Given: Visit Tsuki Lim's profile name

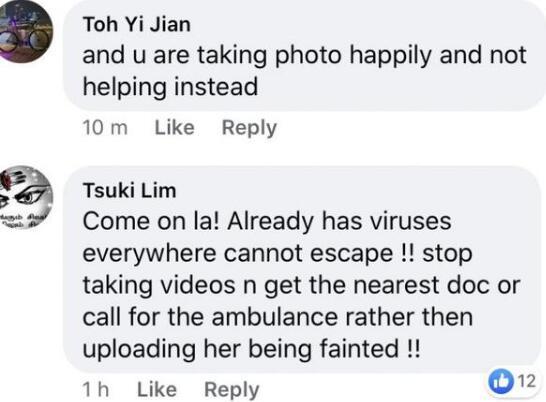Looking at the screenshot, I should coord(129,191).
